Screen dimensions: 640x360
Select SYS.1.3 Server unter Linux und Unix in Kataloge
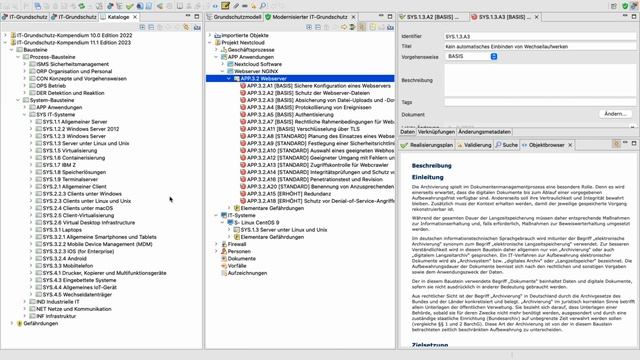(86, 143)
